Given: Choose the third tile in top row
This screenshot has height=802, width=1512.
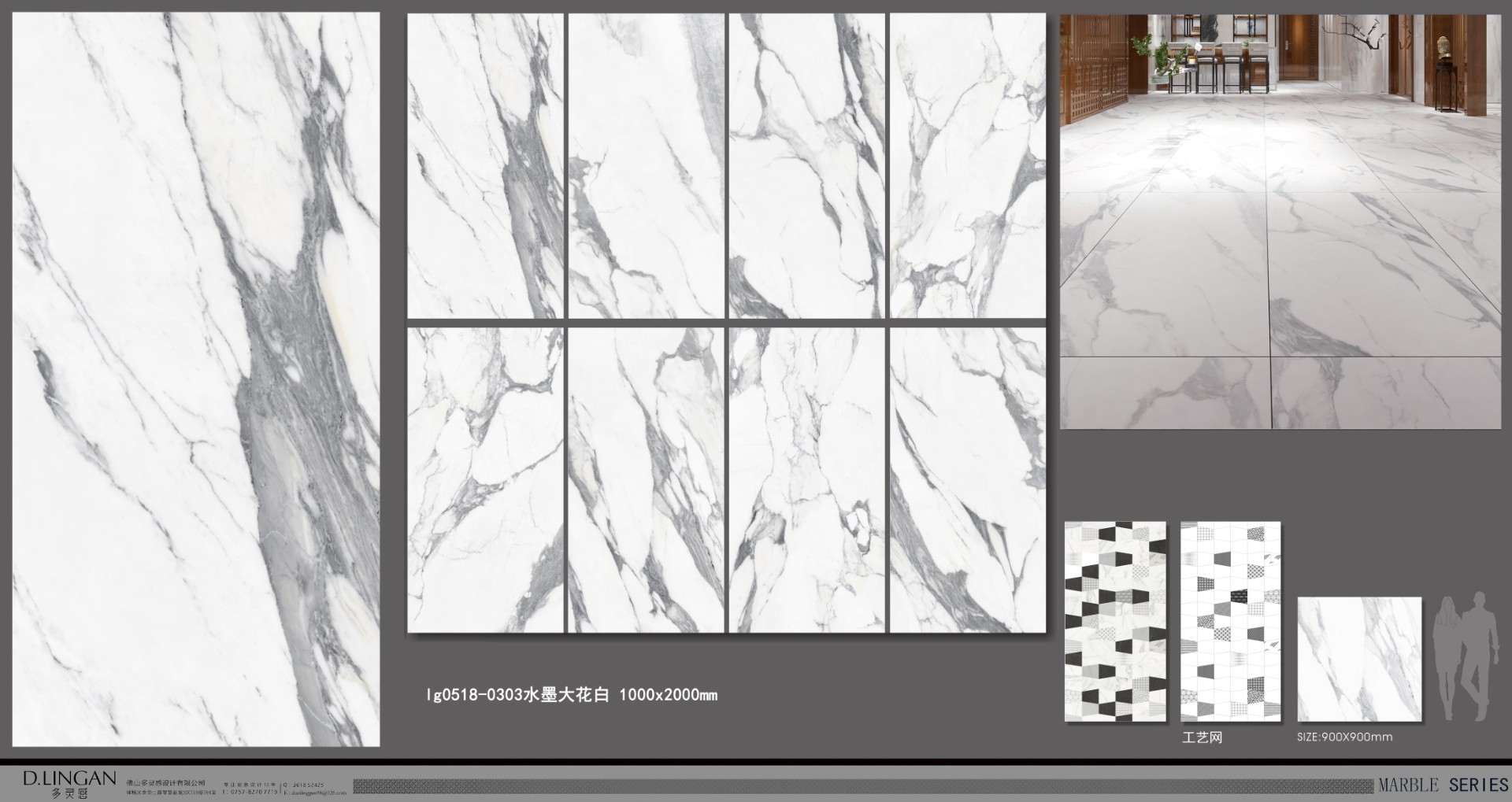Looking at the screenshot, I should 806,166.
